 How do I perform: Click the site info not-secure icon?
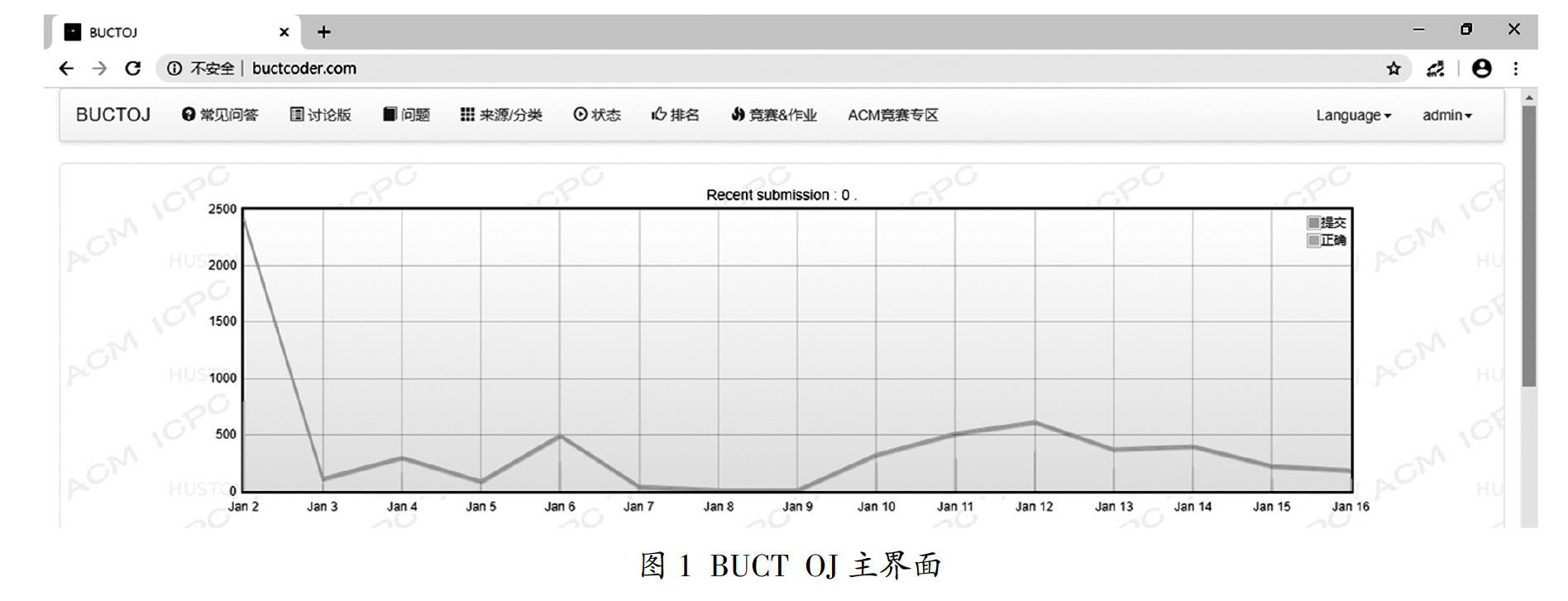174,69
